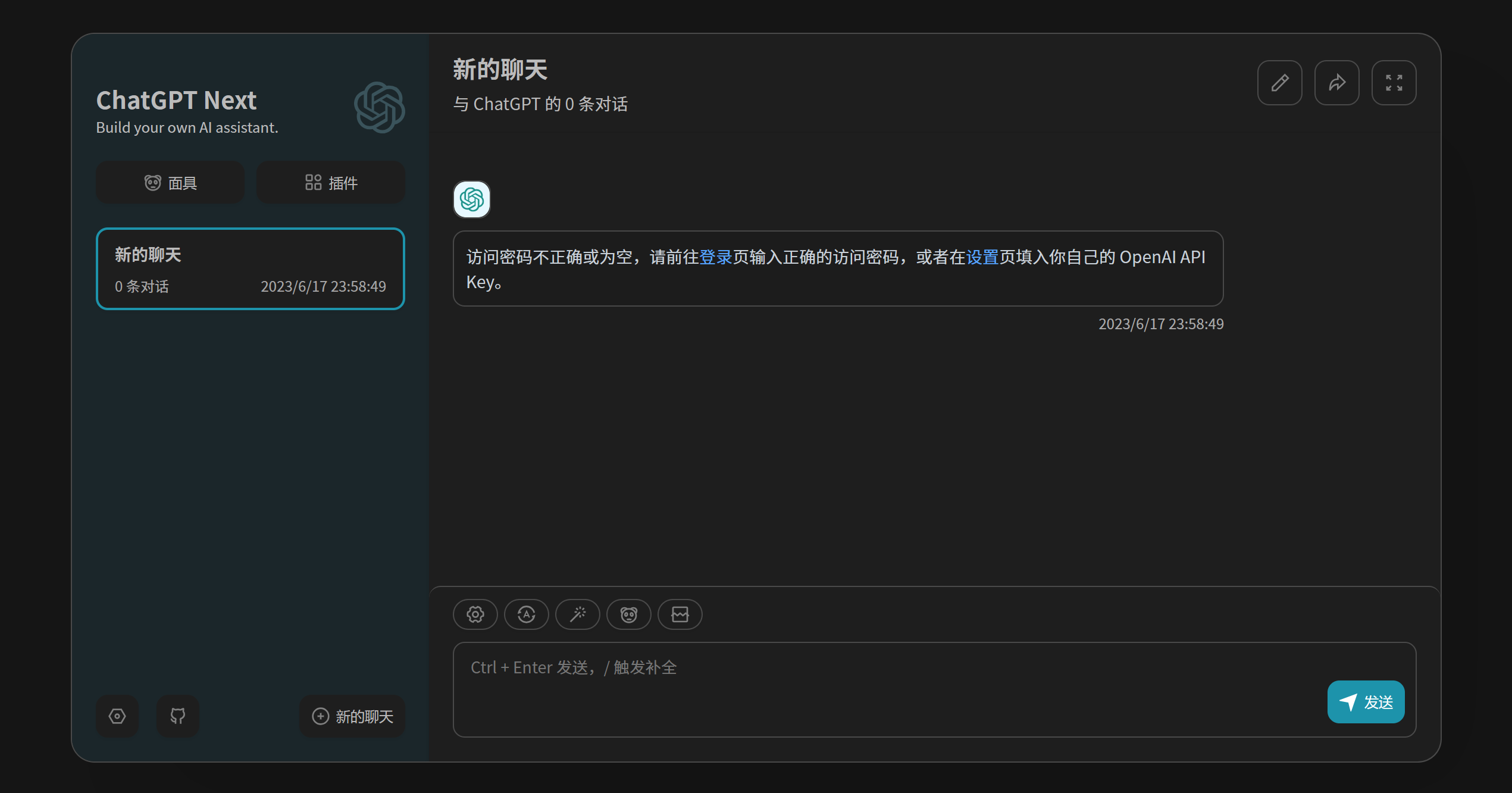Open the GitHub icon in sidebar
Screen dimensions: 1512x793
(x=177, y=716)
